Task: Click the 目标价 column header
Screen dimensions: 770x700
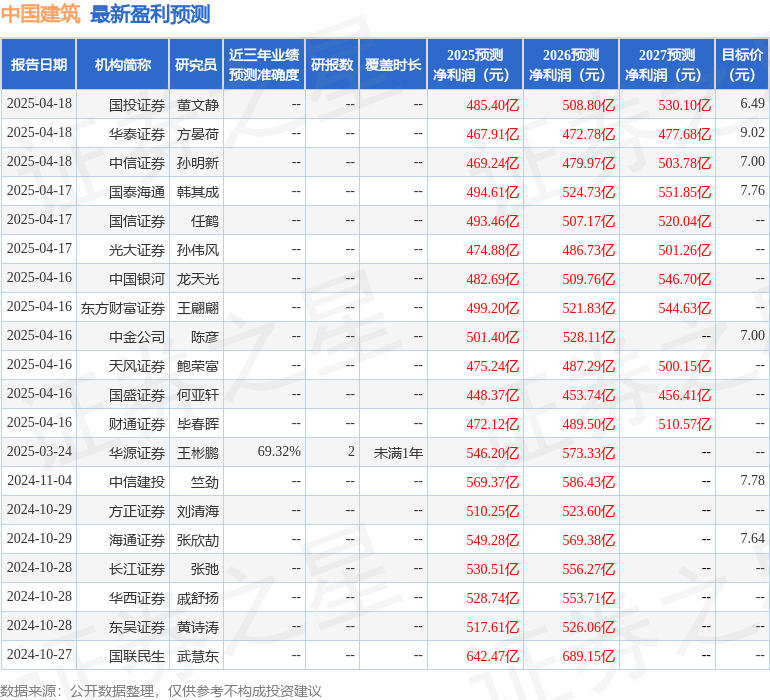Action: pyautogui.click(x=742, y=65)
